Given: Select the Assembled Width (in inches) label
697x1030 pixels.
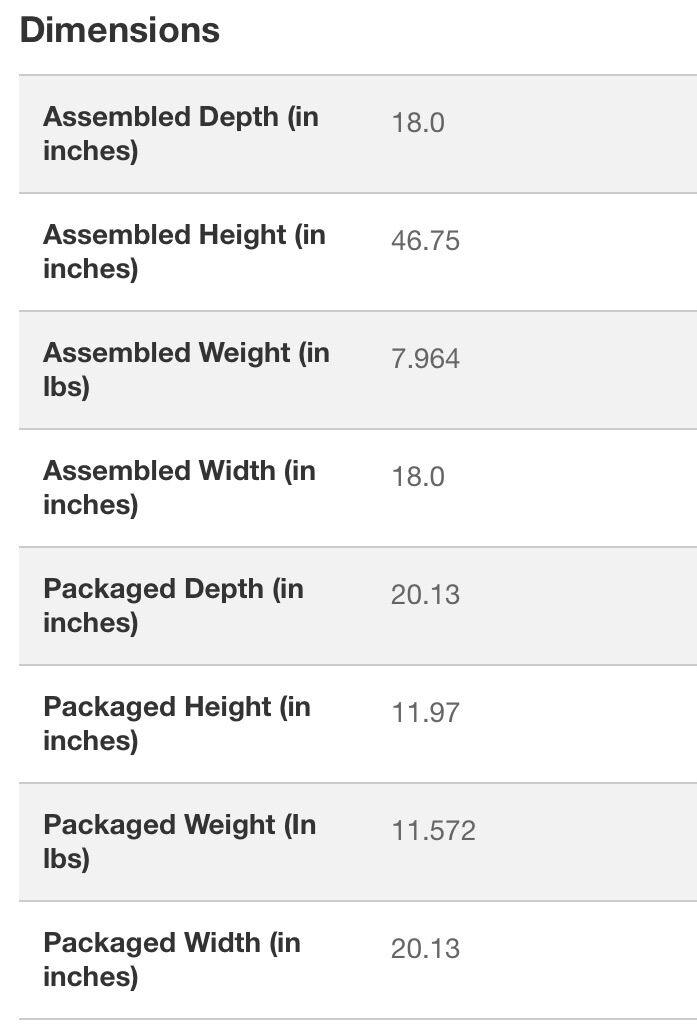Looking at the screenshot, I should tap(179, 488).
